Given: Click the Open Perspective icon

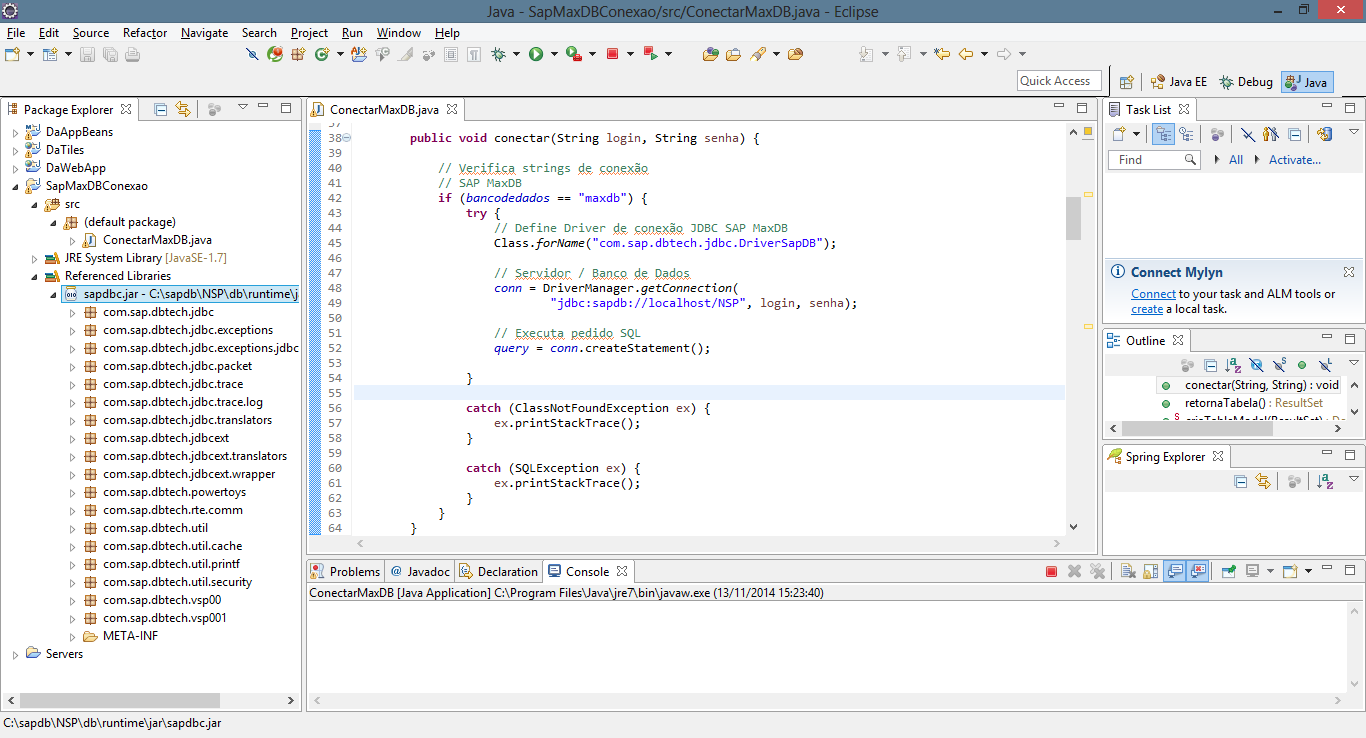Looking at the screenshot, I should coord(1127,82).
